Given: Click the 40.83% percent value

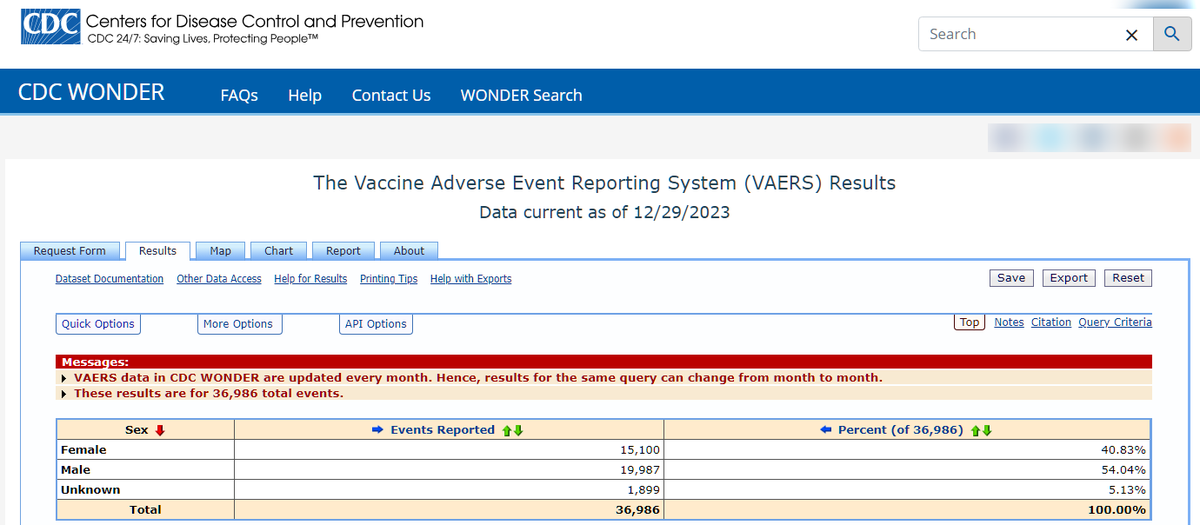Looking at the screenshot, I should [x=1123, y=450].
